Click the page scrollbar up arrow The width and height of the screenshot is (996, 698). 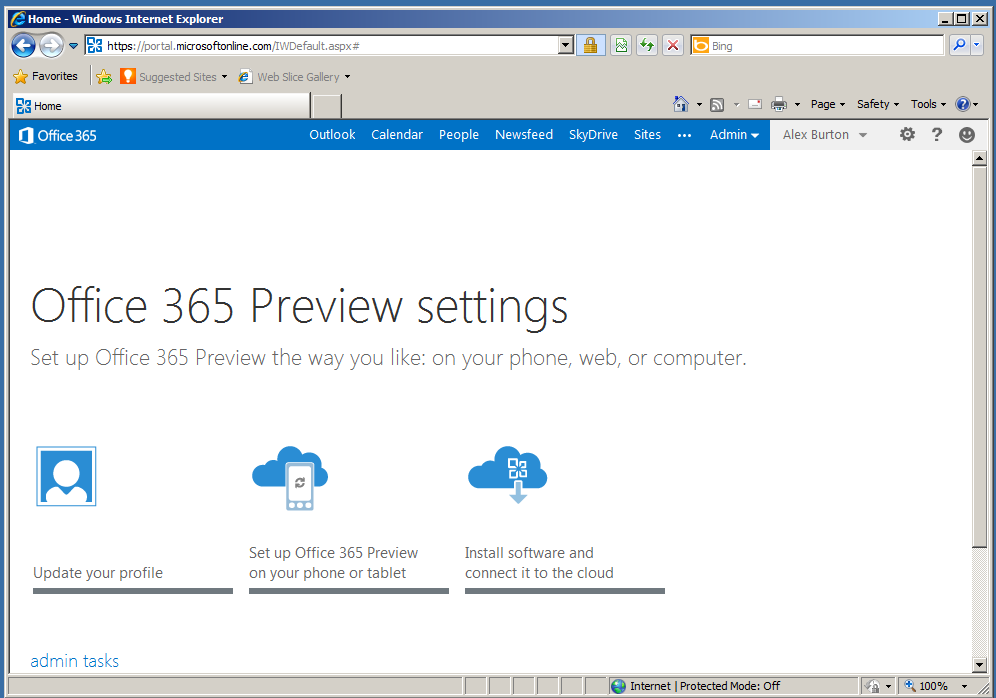pyautogui.click(x=979, y=158)
